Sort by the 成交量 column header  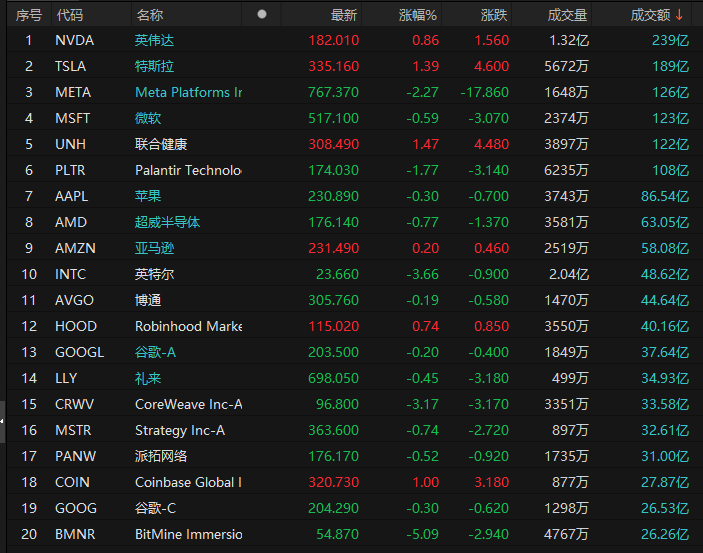[x=567, y=15]
